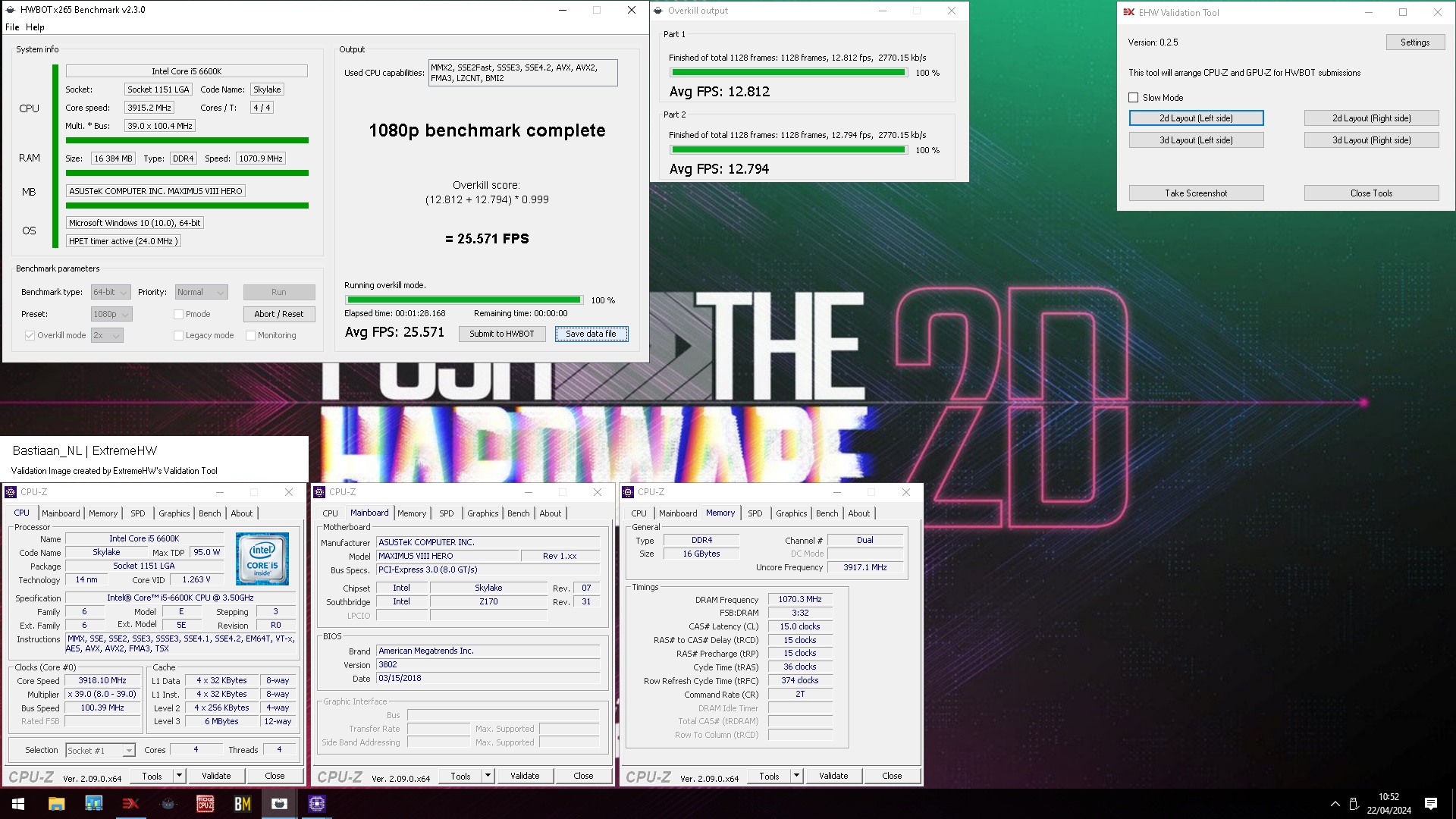Click the dark gauge taskbar icon
Screen dimensions: 1456x819
click(x=168, y=804)
